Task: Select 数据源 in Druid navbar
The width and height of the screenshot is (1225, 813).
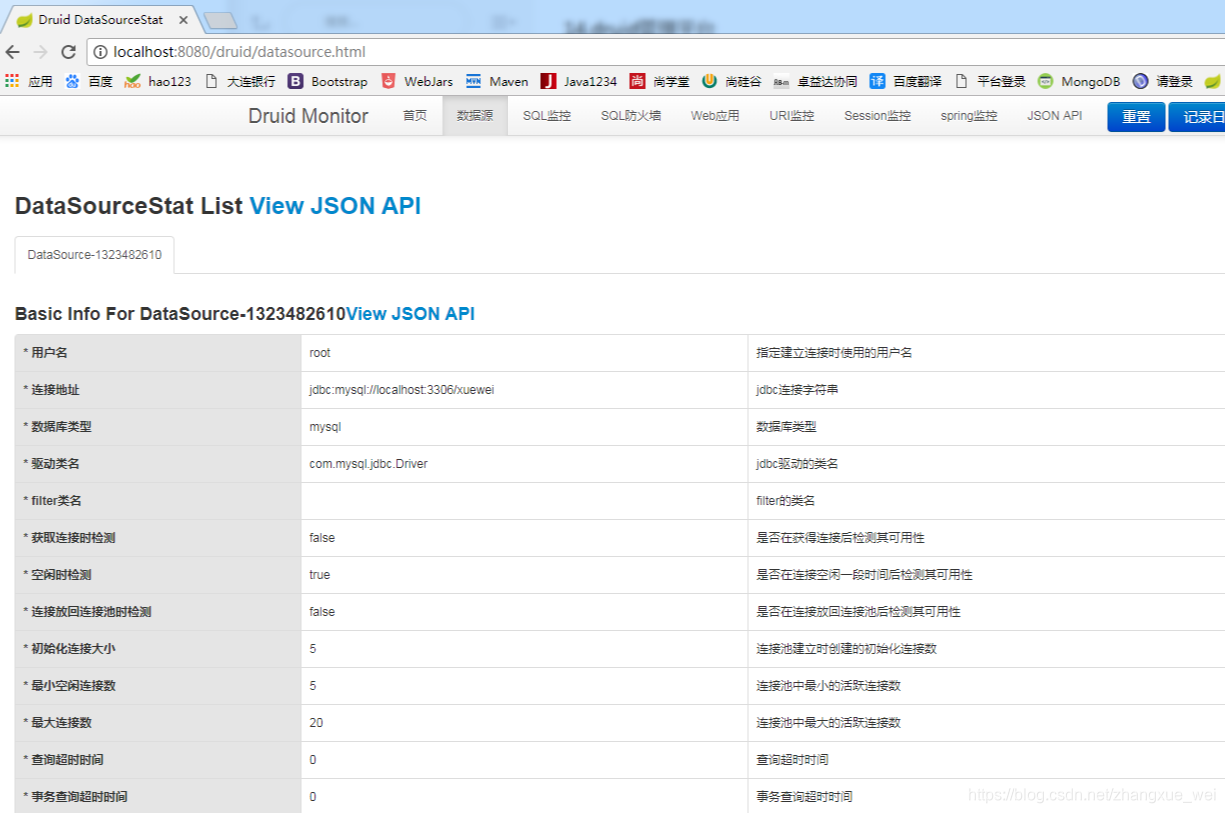Action: point(475,116)
